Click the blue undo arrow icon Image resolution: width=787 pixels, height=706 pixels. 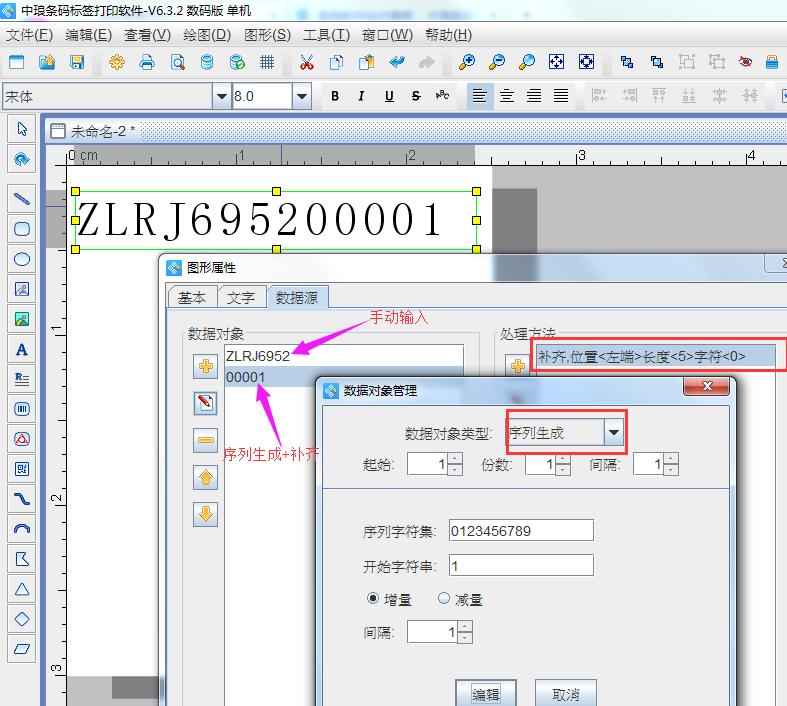pyautogui.click(x=397, y=62)
